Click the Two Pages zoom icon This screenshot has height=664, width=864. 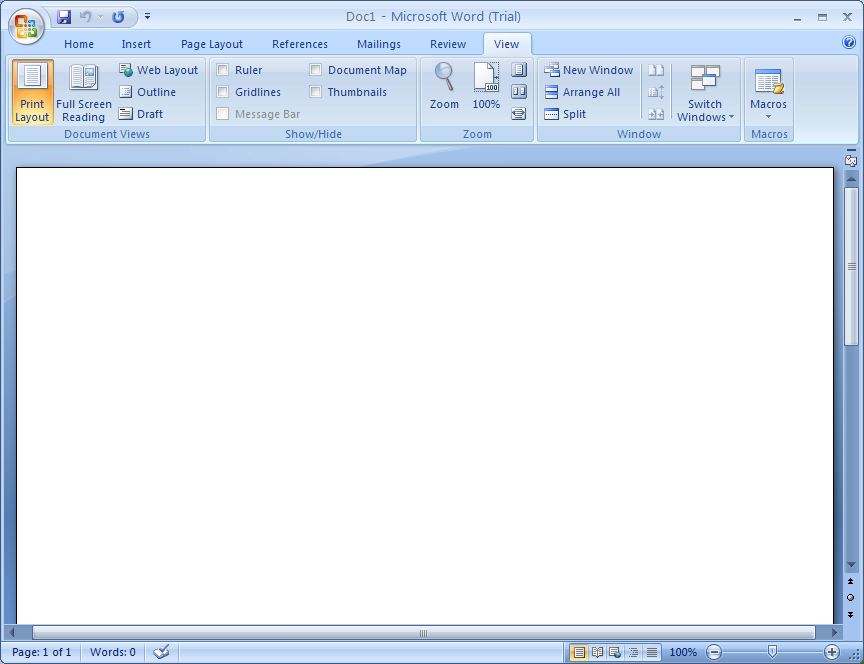point(519,91)
